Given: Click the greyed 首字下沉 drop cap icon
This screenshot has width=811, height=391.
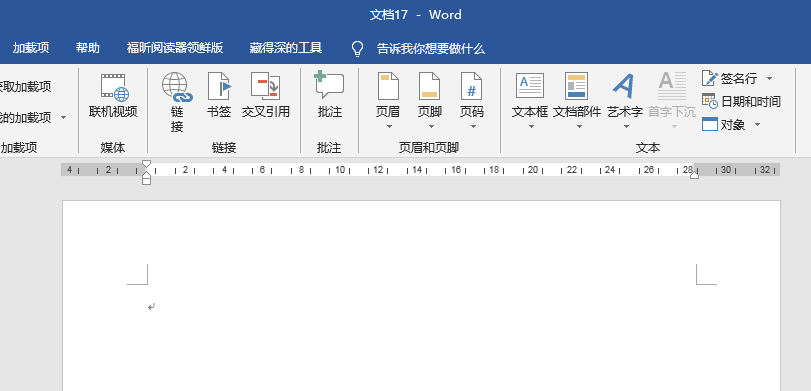Looking at the screenshot, I should pos(672,86).
